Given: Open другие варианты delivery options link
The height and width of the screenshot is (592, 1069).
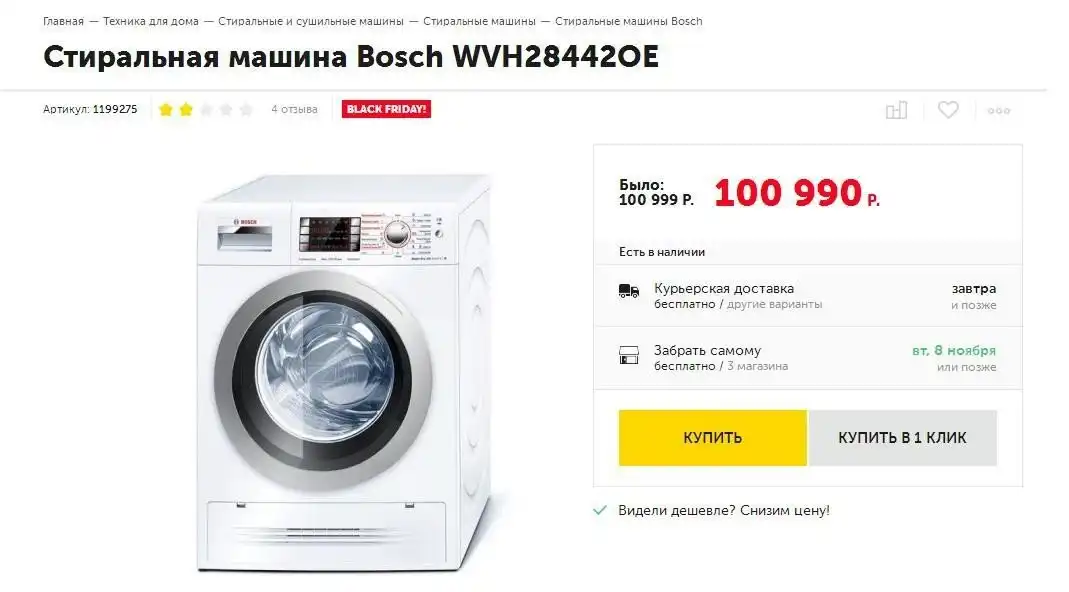Looking at the screenshot, I should pos(774,304).
